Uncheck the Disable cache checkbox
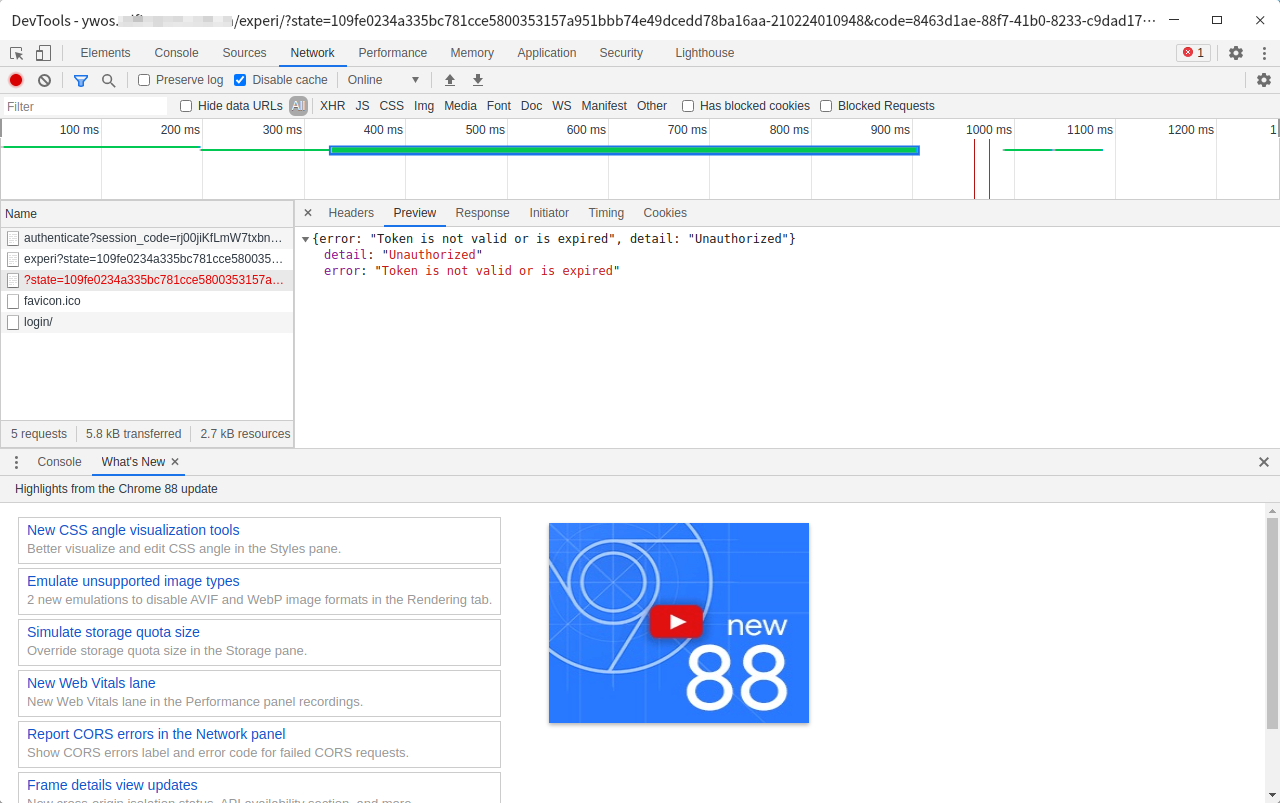 (239, 79)
